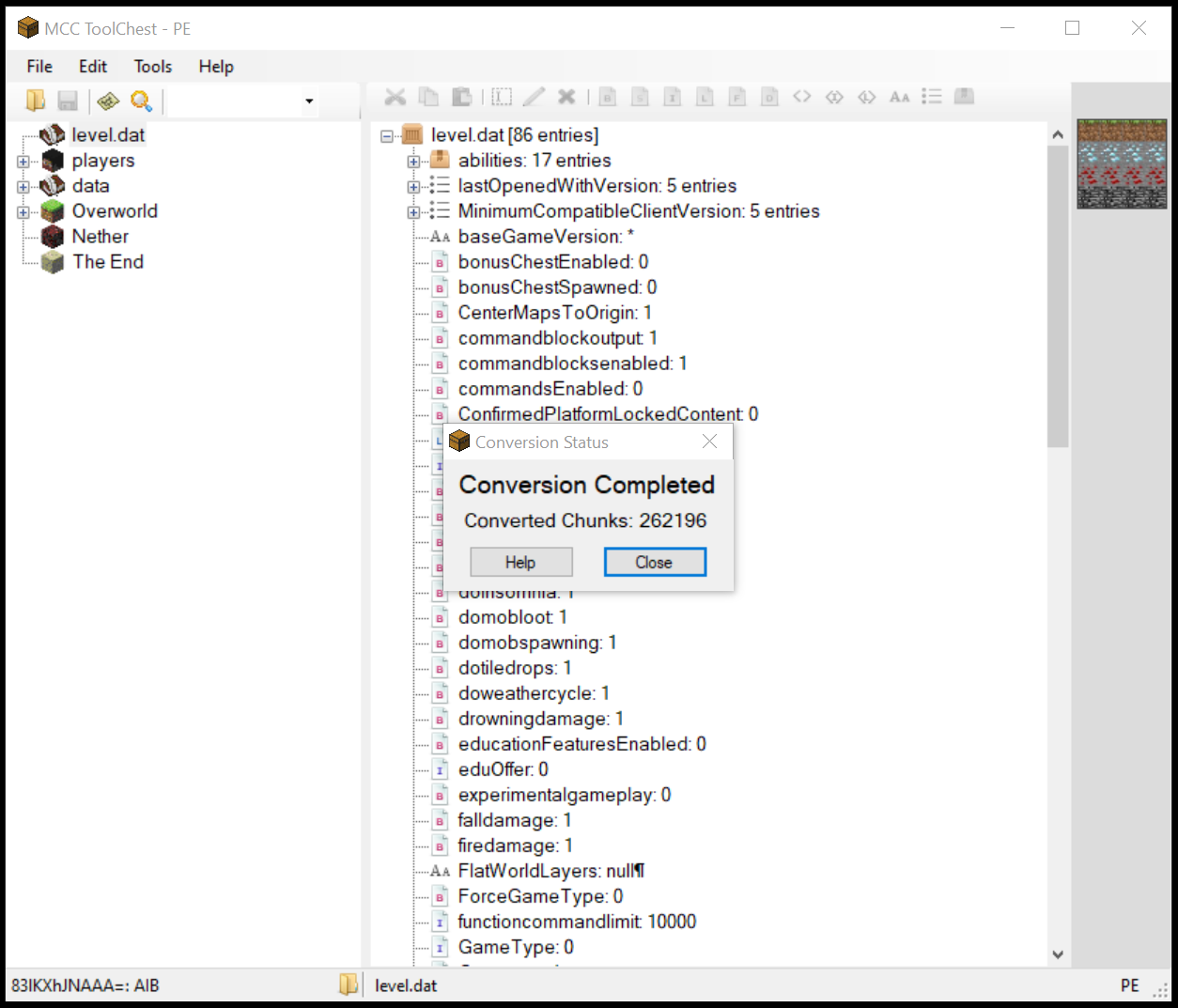This screenshot has height=1008, width=1178.
Task: Click the red X delete icon
Action: tap(566, 97)
